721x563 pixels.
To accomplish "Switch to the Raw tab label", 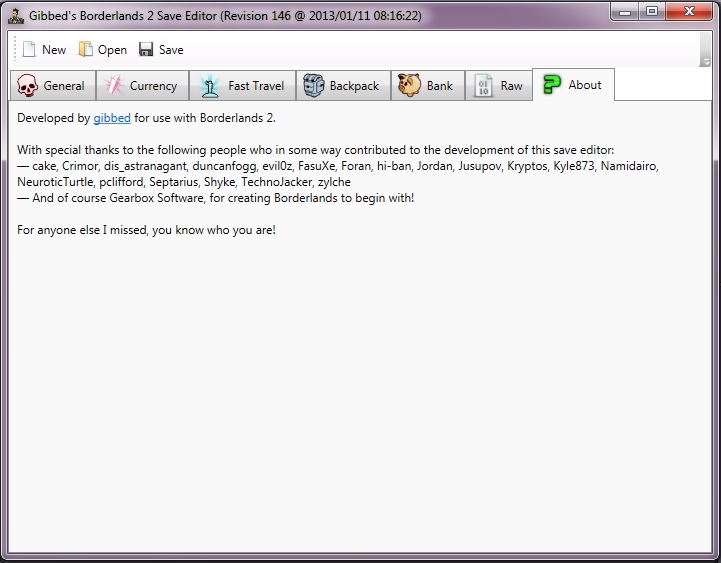I will pos(511,86).
